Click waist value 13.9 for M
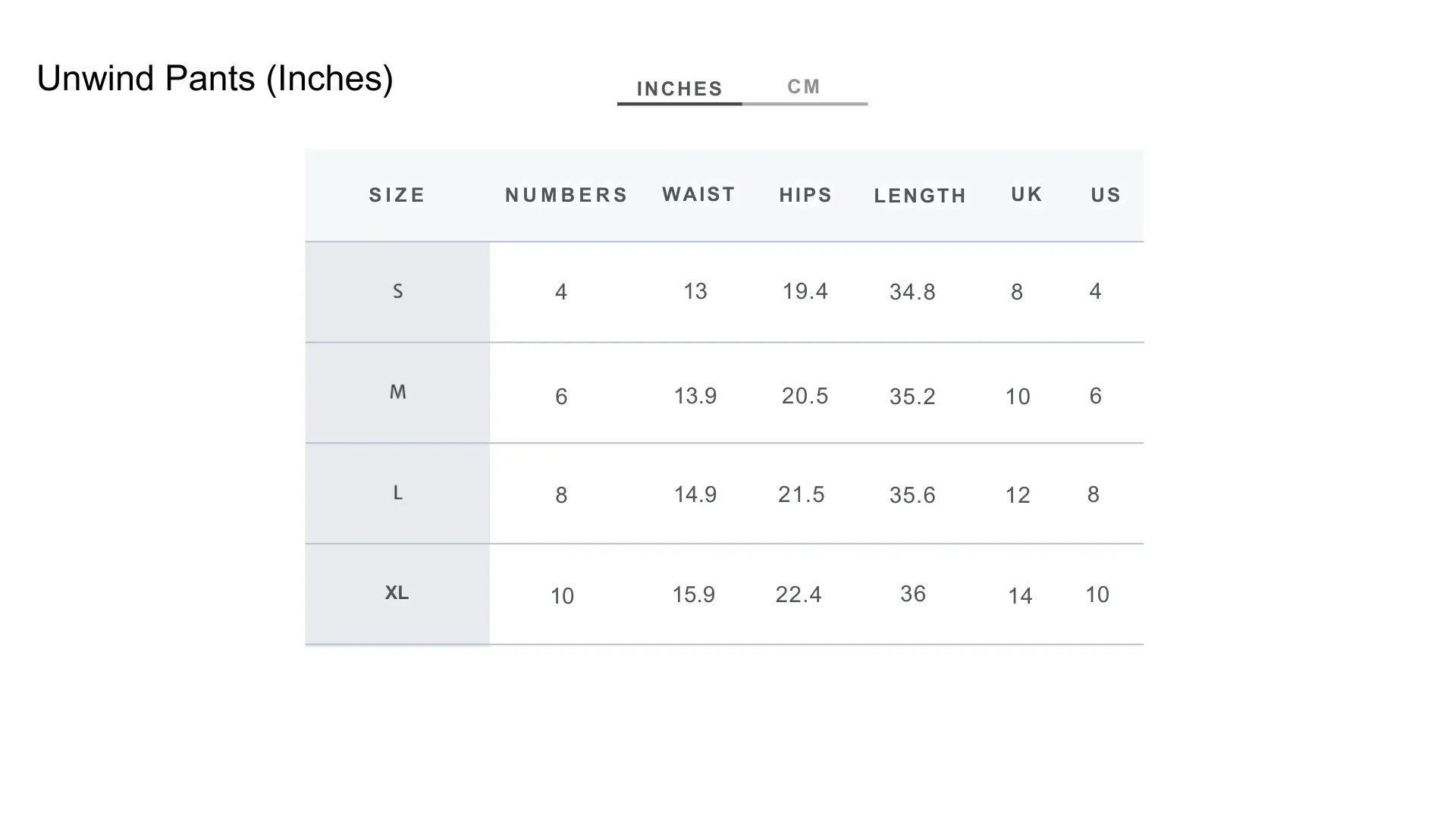The image size is (1456, 819). click(x=695, y=396)
